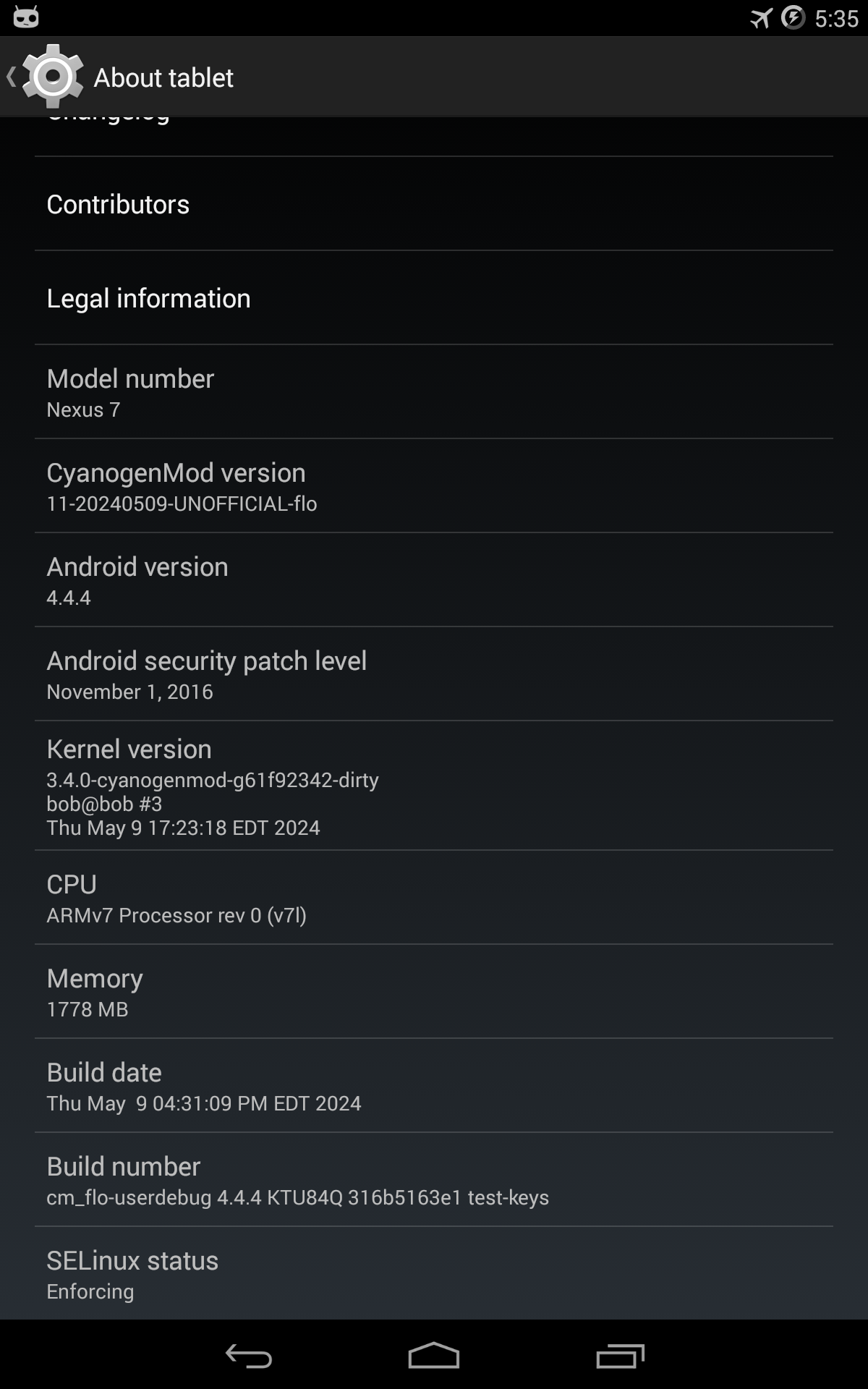The image size is (868, 1389).
Task: Select the CPU information row
Action: tap(434, 898)
